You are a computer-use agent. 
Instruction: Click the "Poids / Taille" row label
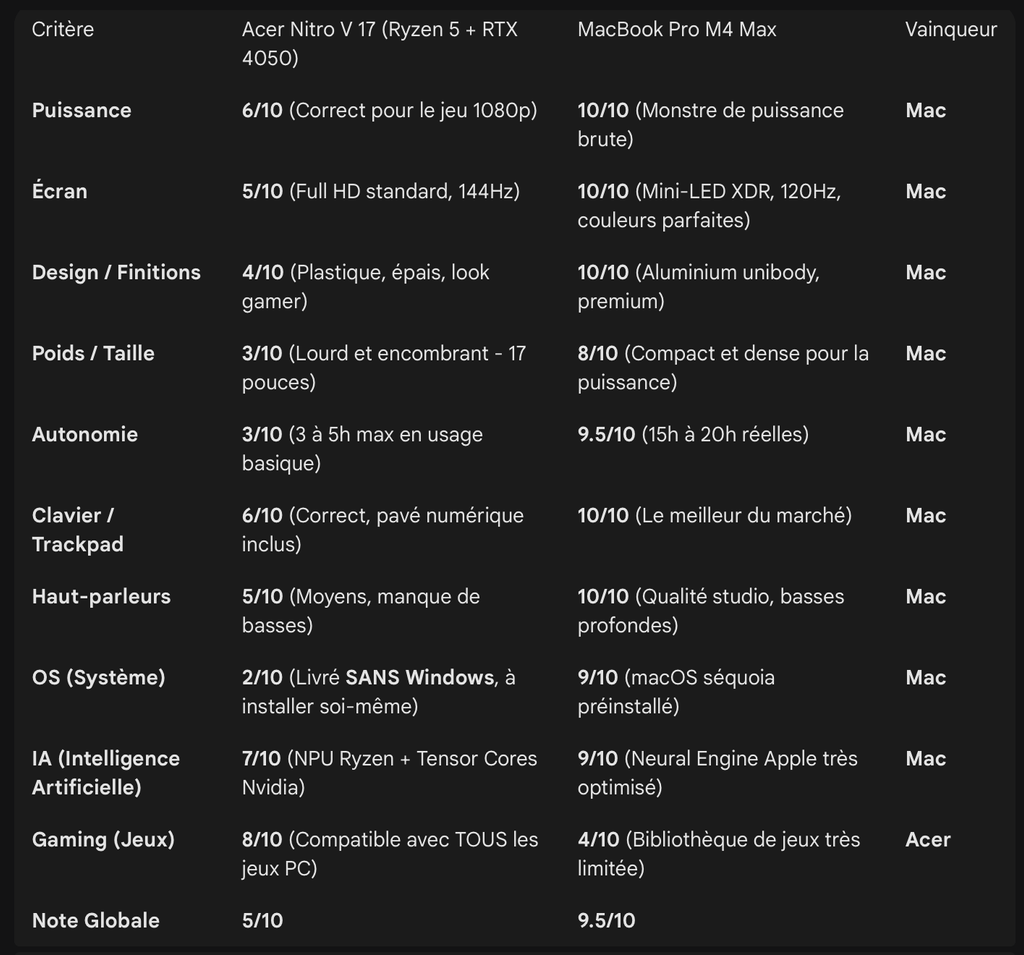point(93,354)
